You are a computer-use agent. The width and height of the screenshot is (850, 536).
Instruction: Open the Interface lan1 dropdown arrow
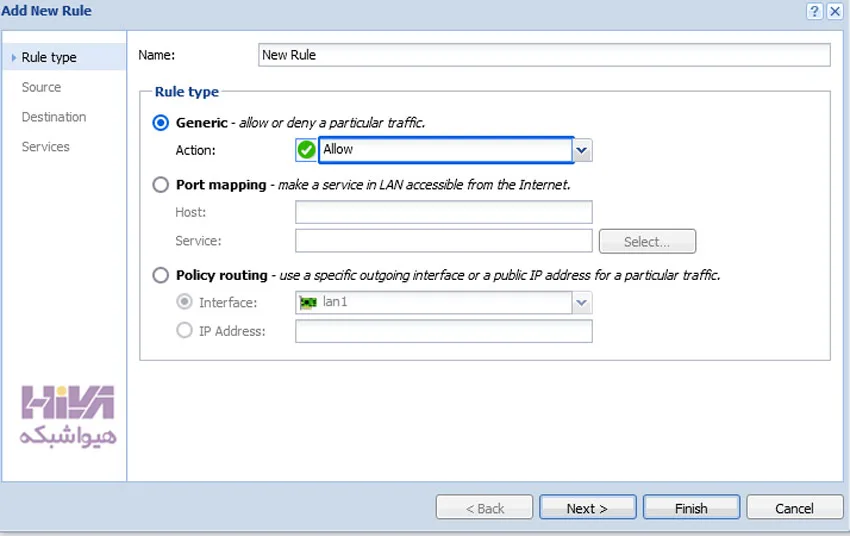coord(582,302)
